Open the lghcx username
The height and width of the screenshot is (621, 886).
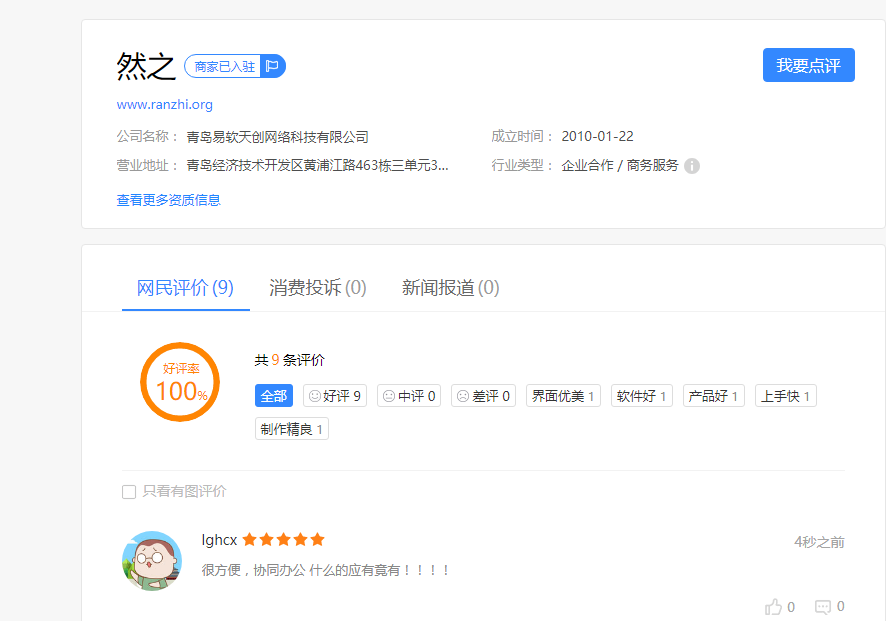coord(219,540)
